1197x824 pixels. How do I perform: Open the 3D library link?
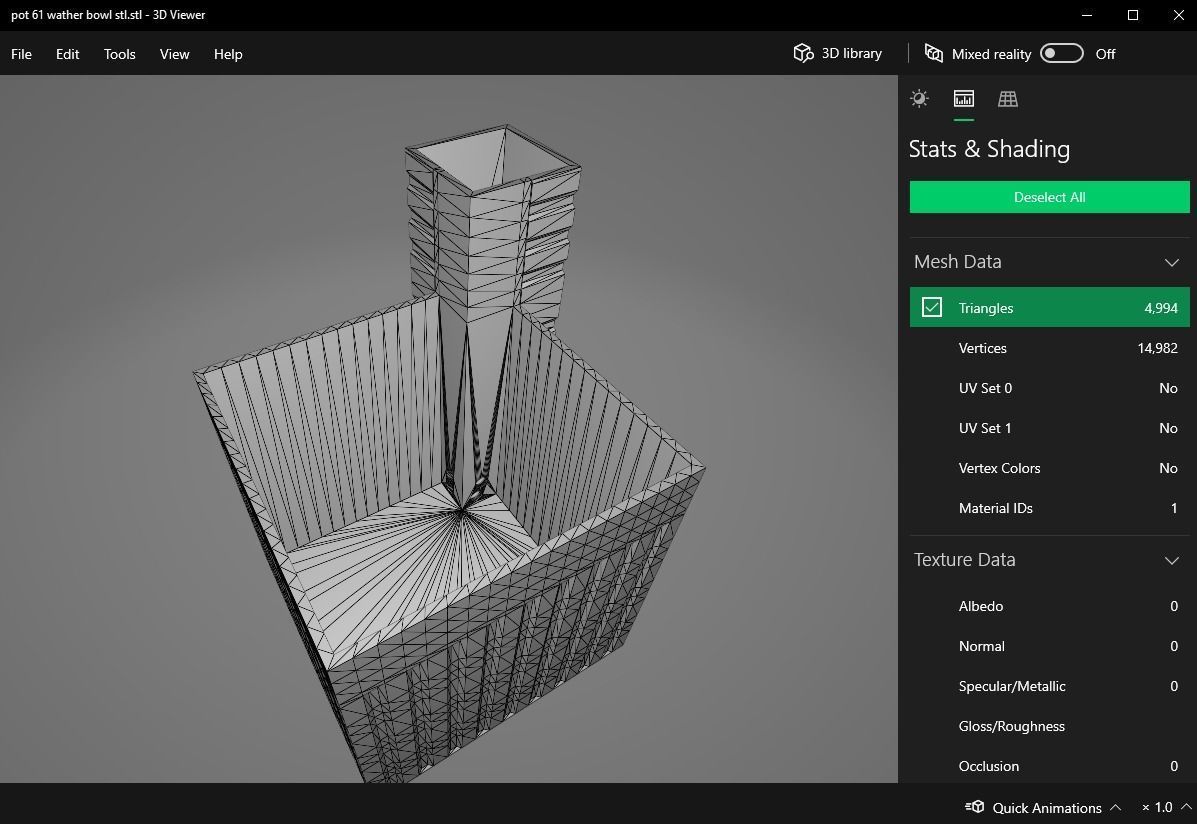851,53
